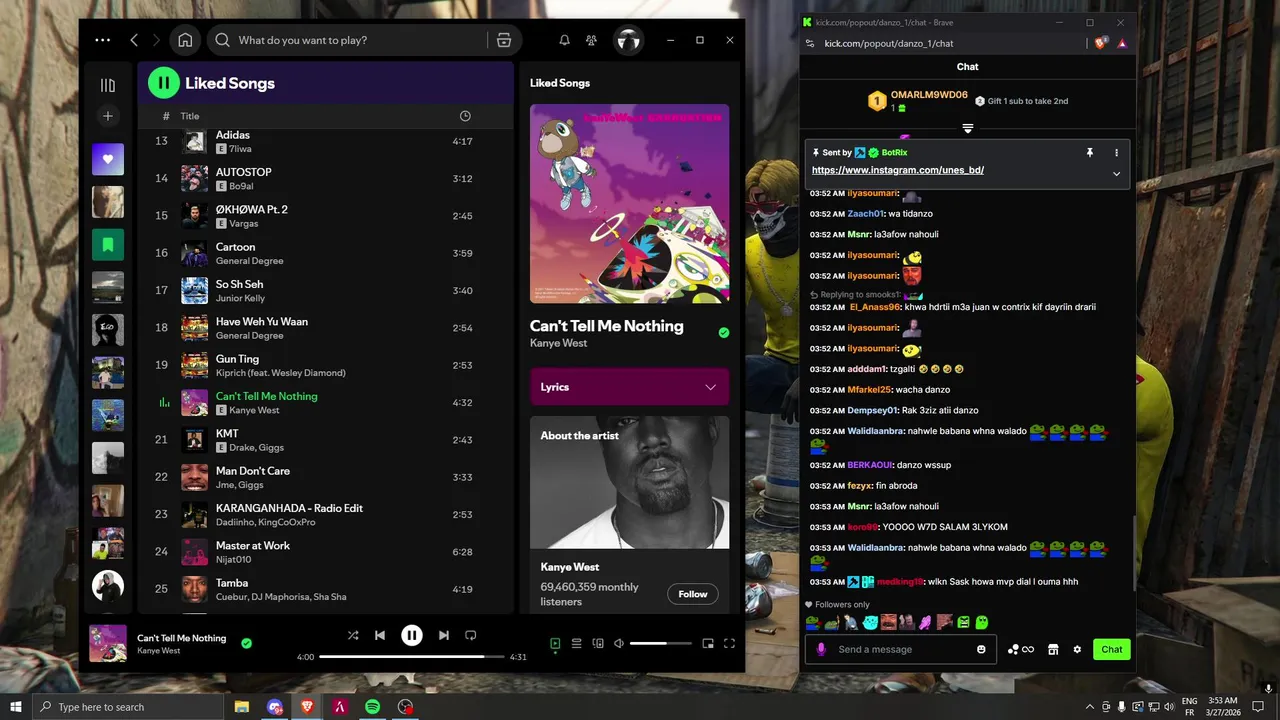1280x720 pixels.
Task: Open the emoji picker in chat
Action: (981, 649)
